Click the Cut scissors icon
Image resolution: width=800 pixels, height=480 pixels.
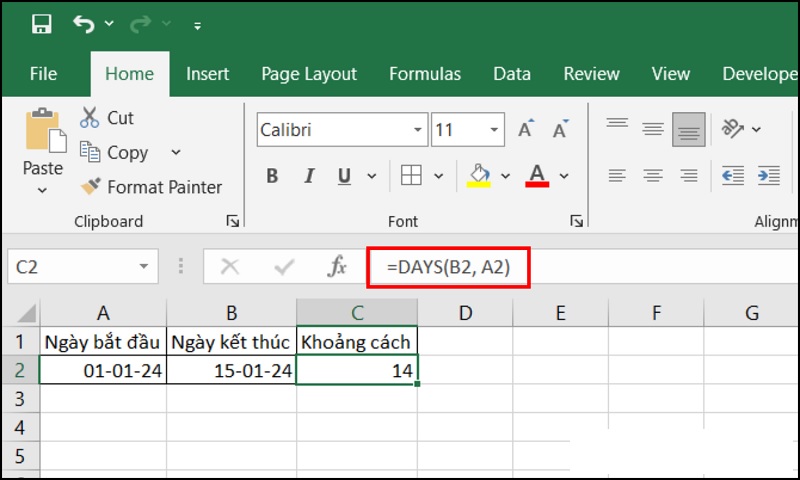point(91,118)
